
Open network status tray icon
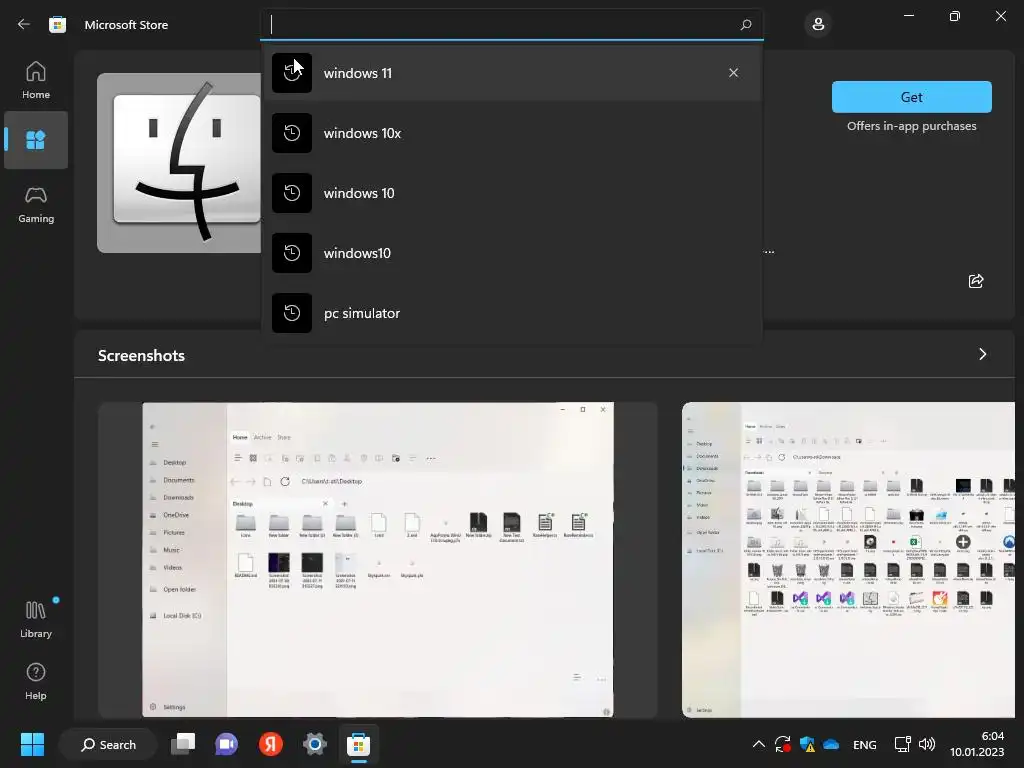903,744
